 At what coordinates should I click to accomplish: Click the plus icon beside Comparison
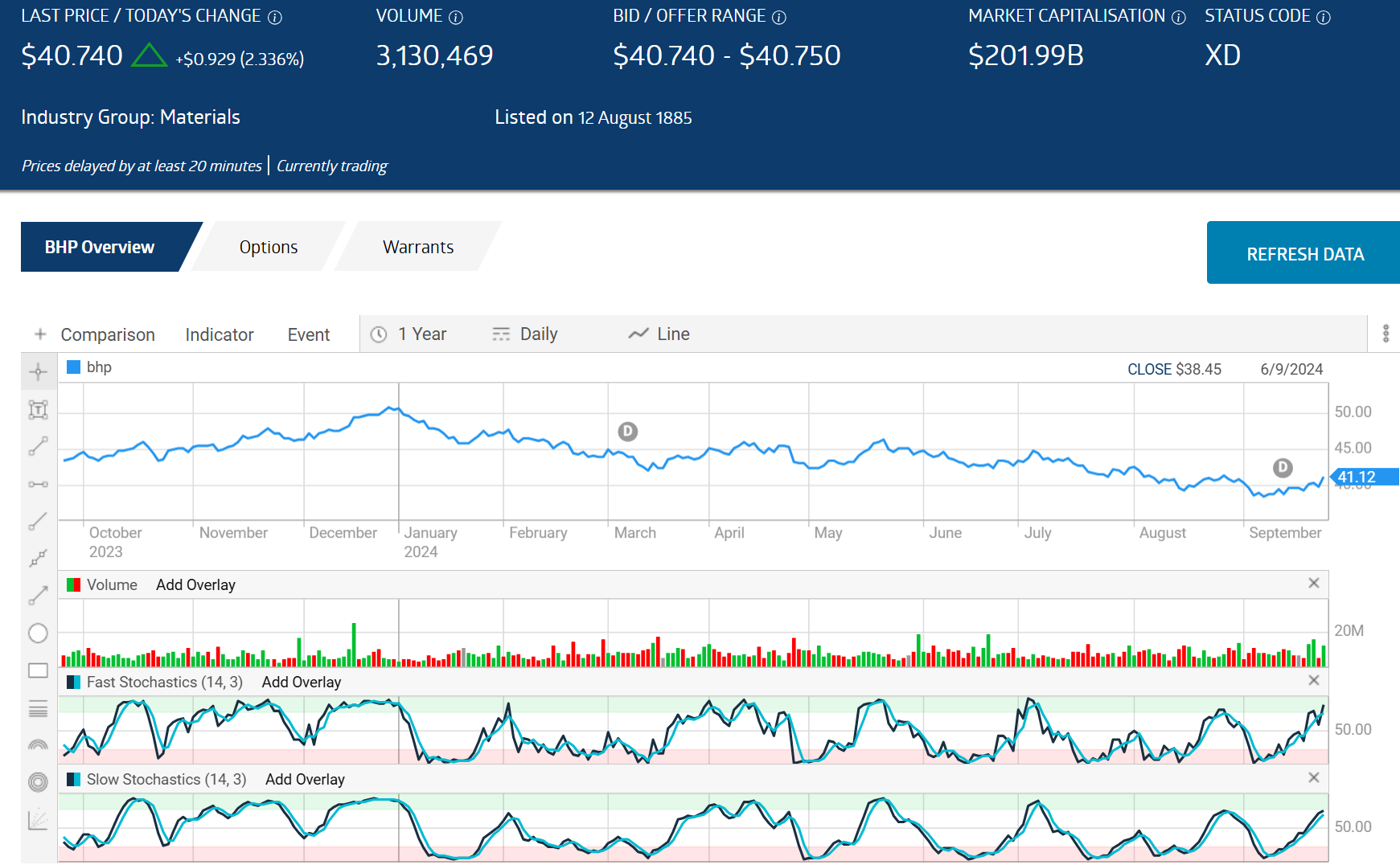(x=40, y=334)
